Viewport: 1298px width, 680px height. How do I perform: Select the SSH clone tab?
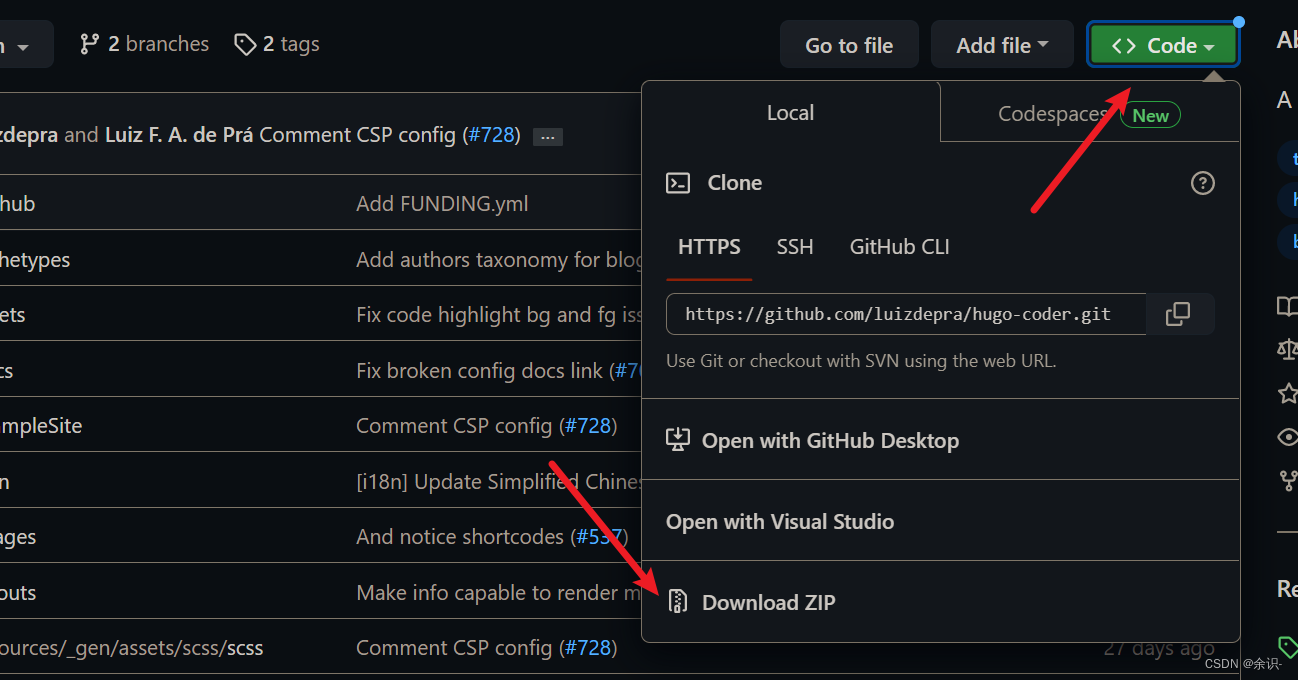(795, 247)
